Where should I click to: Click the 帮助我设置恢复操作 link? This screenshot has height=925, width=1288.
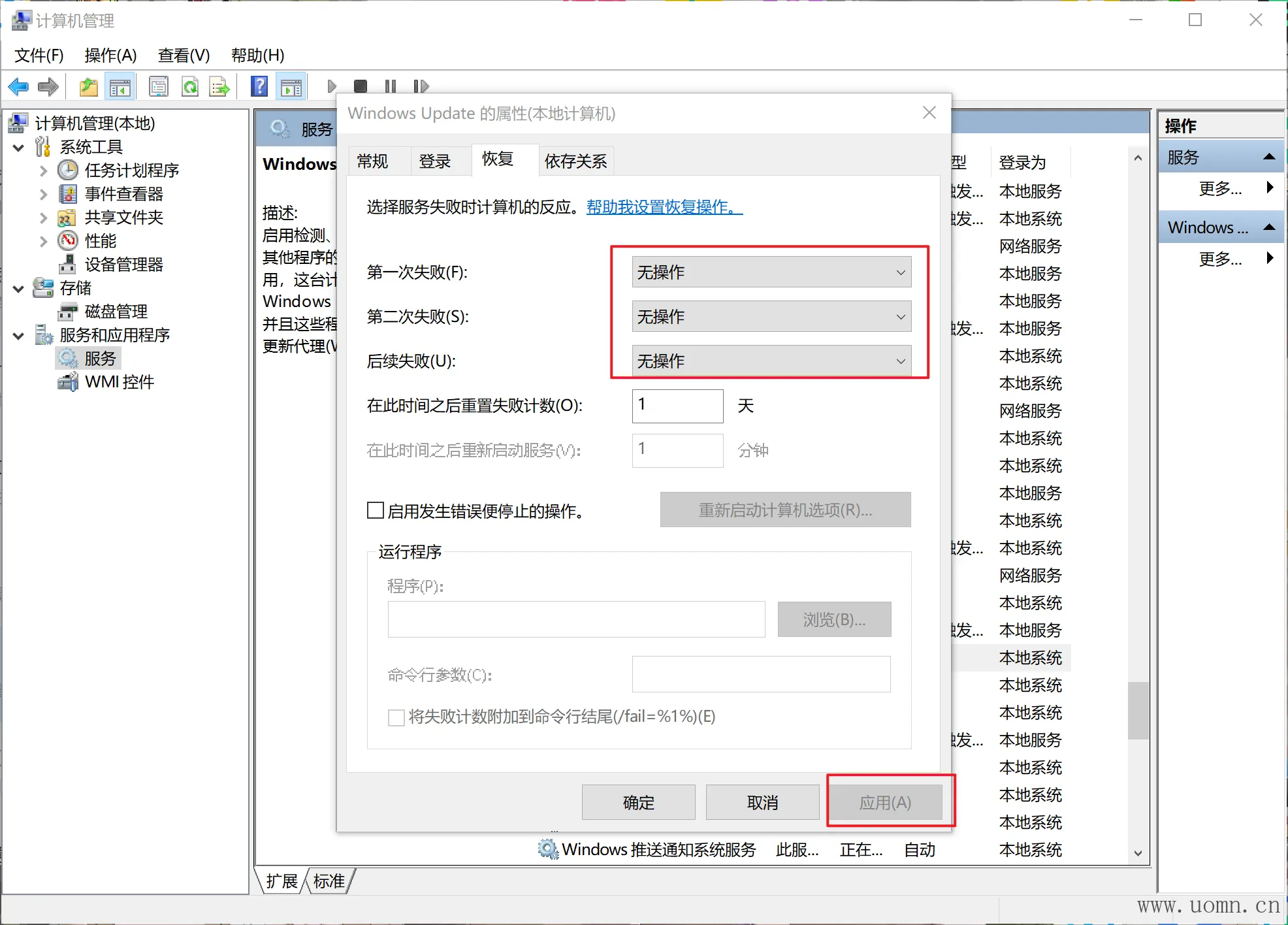pyautogui.click(x=664, y=207)
